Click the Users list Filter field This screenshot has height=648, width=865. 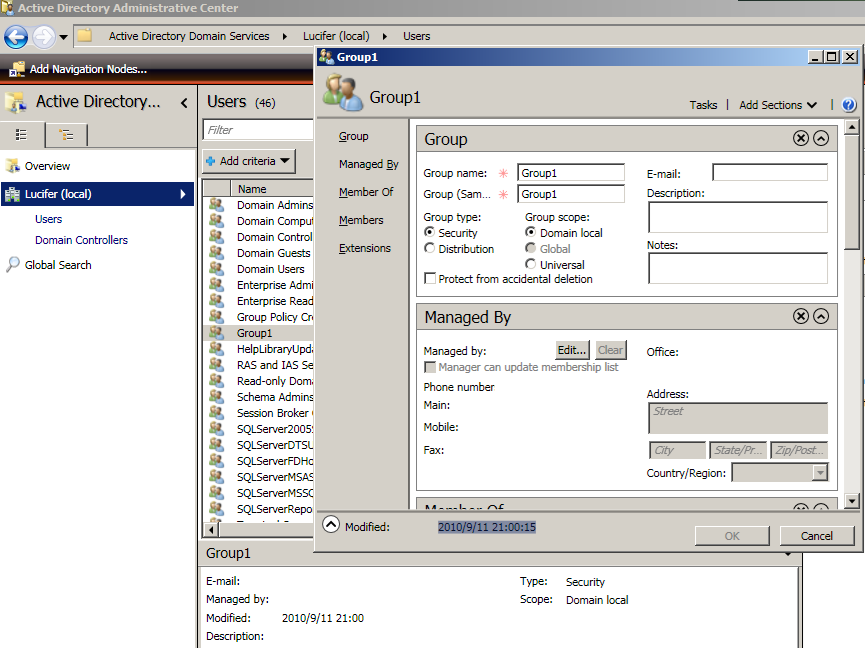click(x=258, y=130)
